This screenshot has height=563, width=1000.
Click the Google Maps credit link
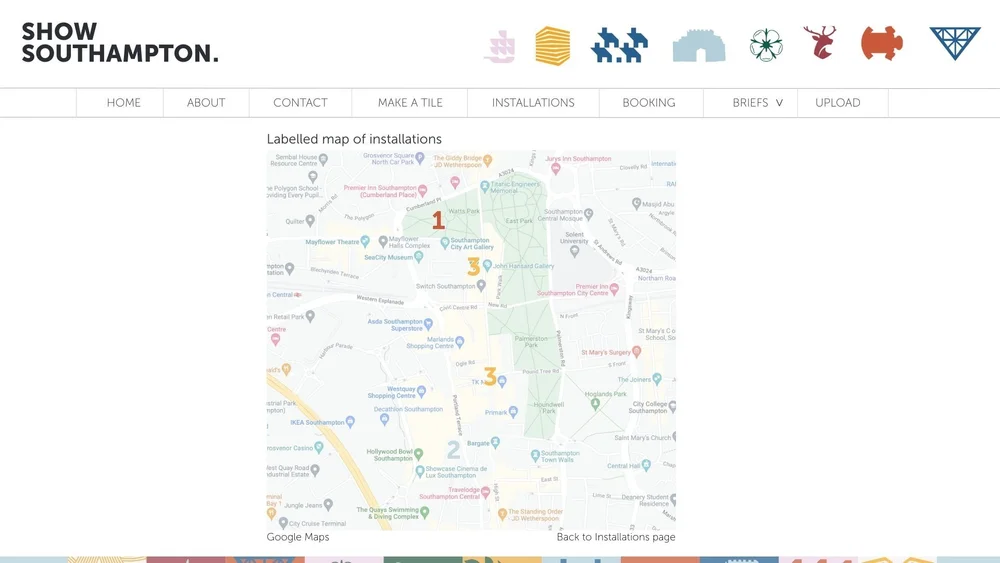(298, 537)
